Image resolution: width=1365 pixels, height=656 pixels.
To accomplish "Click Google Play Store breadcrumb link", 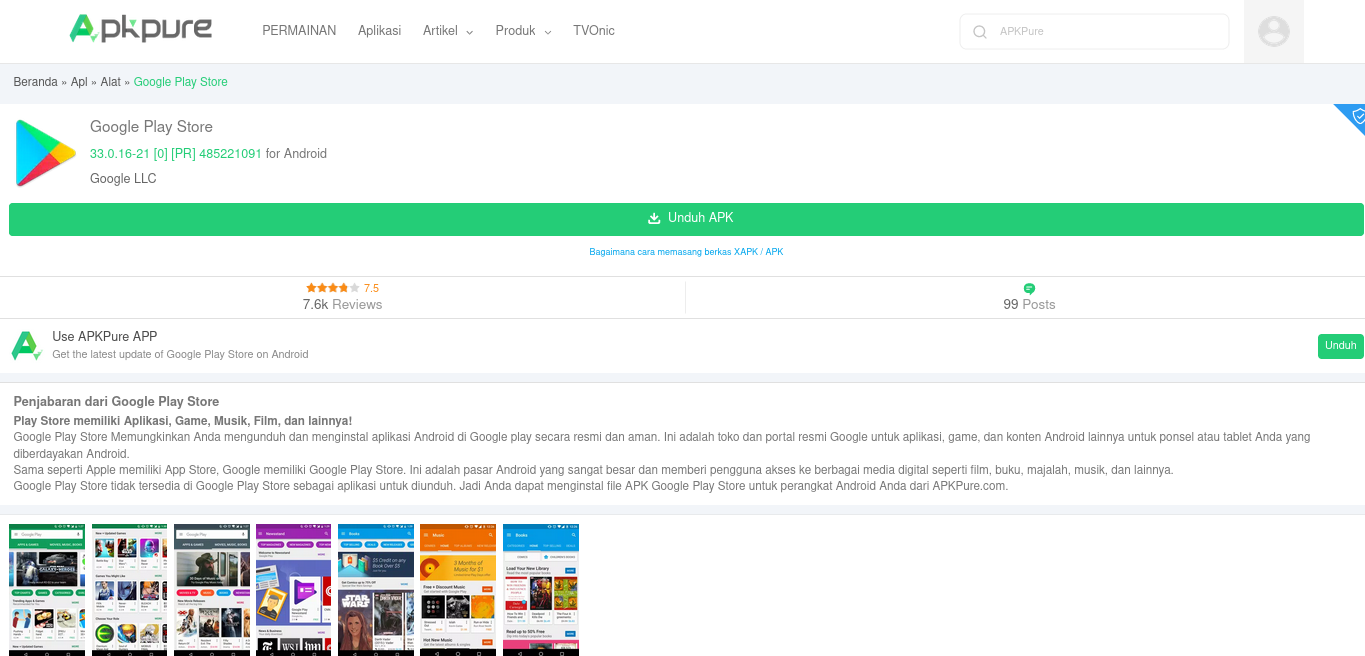I will pos(181,82).
